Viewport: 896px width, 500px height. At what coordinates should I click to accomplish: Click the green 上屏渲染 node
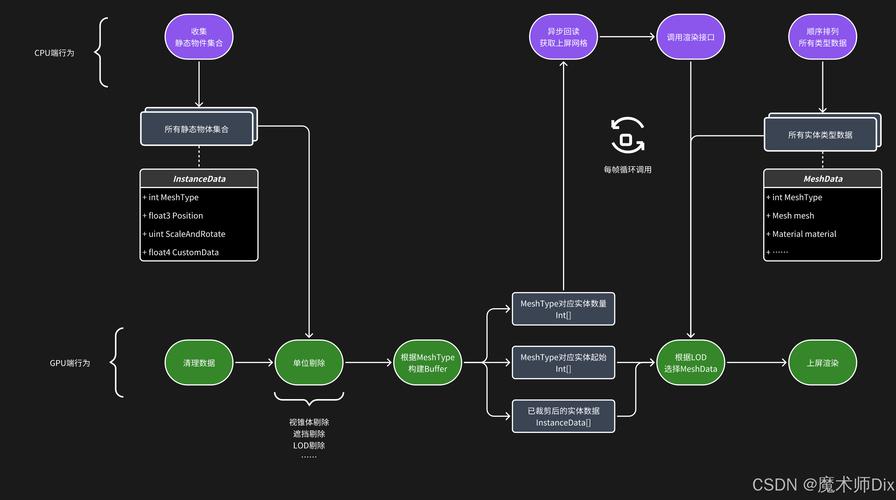tap(822, 362)
